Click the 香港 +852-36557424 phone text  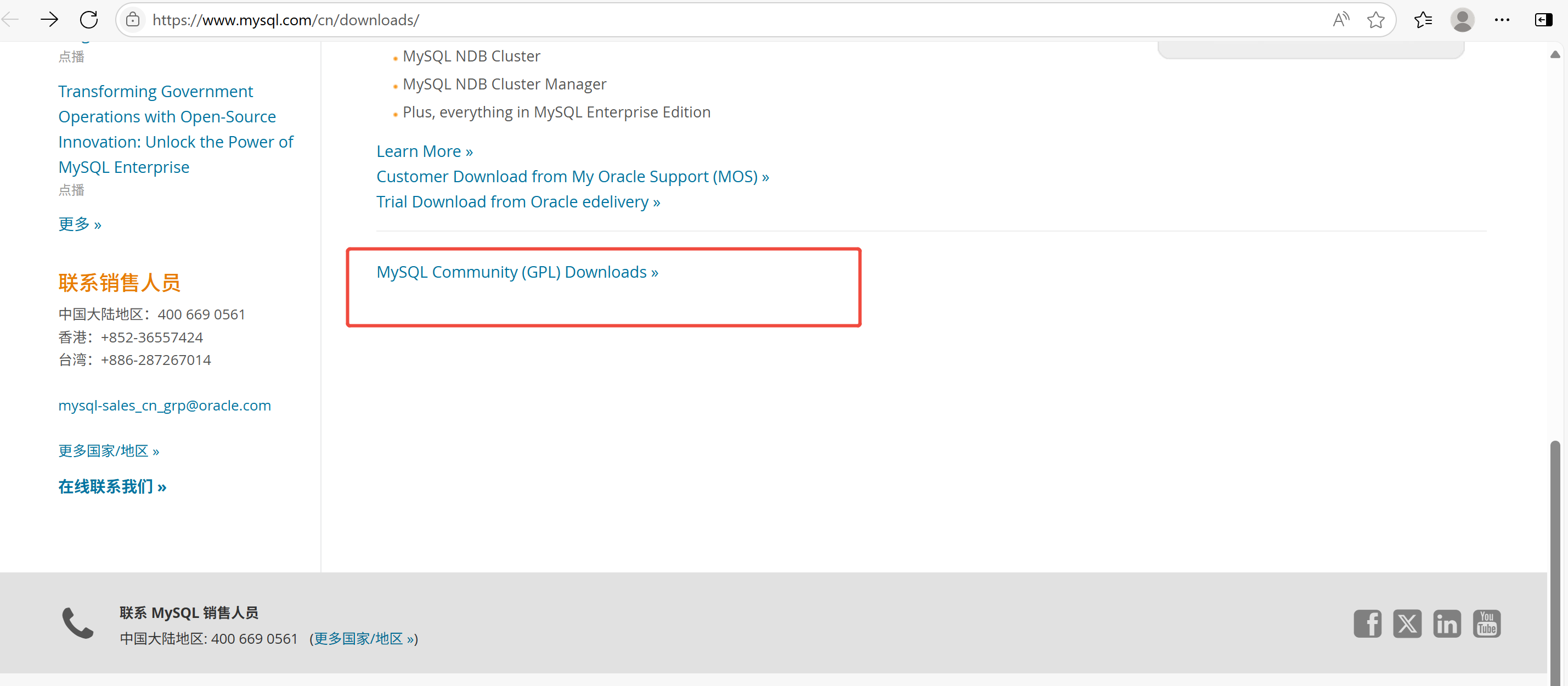(130, 337)
